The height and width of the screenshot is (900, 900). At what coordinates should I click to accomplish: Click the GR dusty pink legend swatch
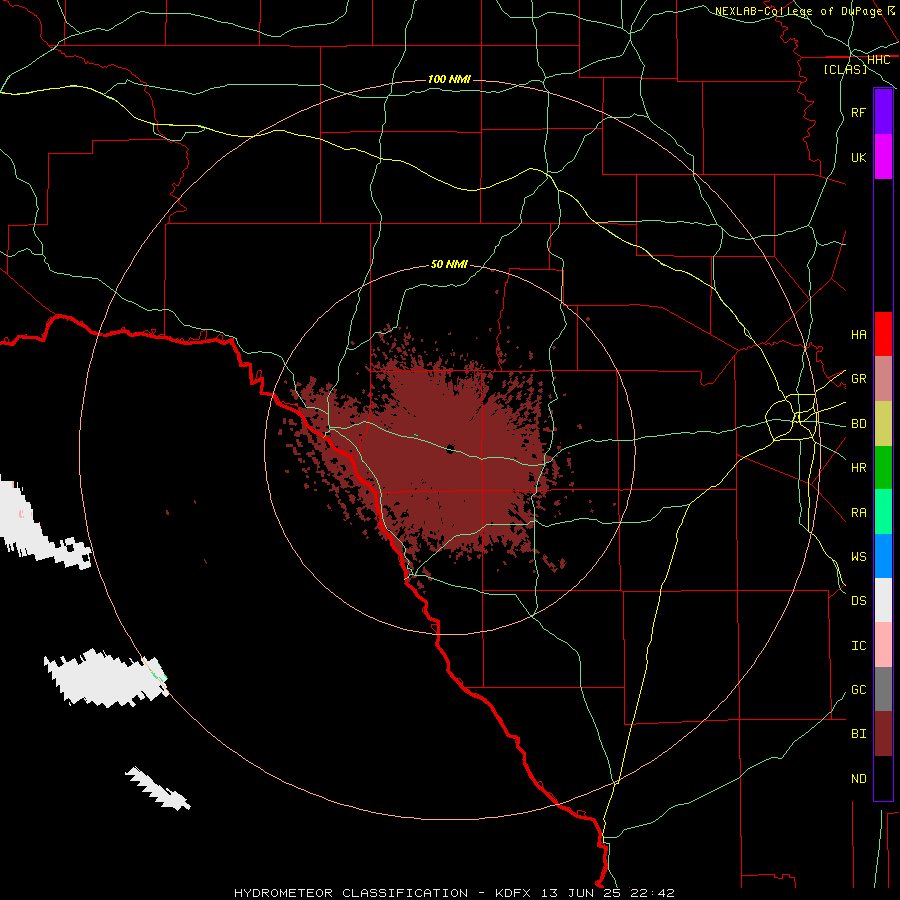click(x=883, y=379)
